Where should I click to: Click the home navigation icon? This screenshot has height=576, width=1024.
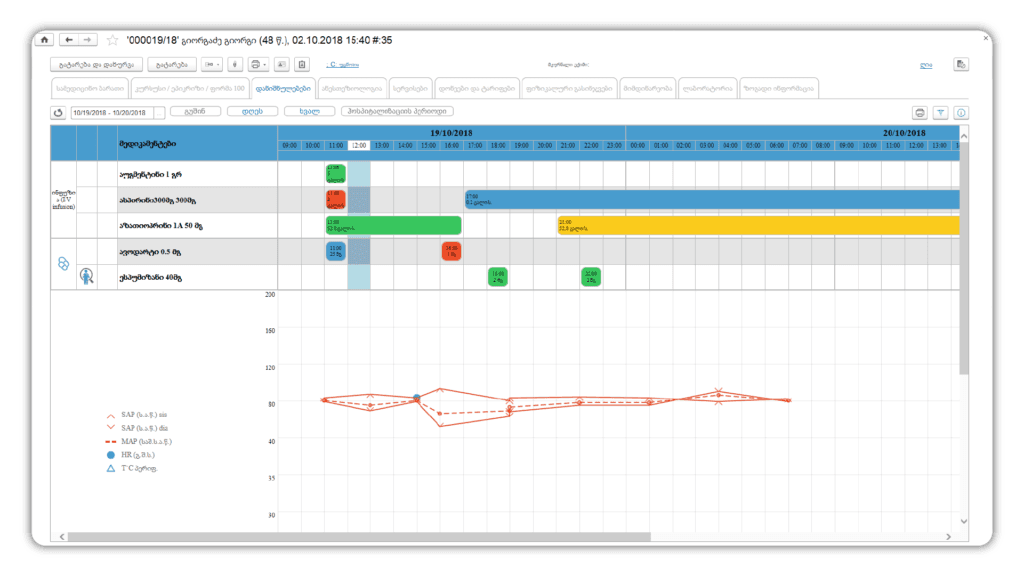[44, 39]
